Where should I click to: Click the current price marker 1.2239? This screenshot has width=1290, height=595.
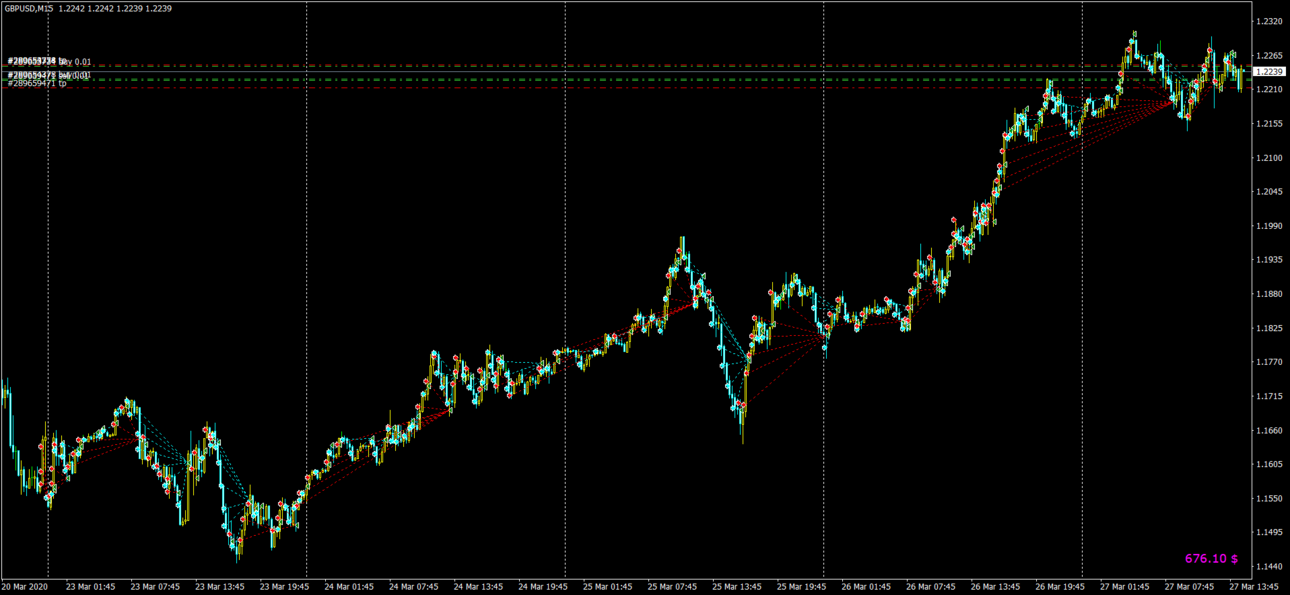point(1269,72)
